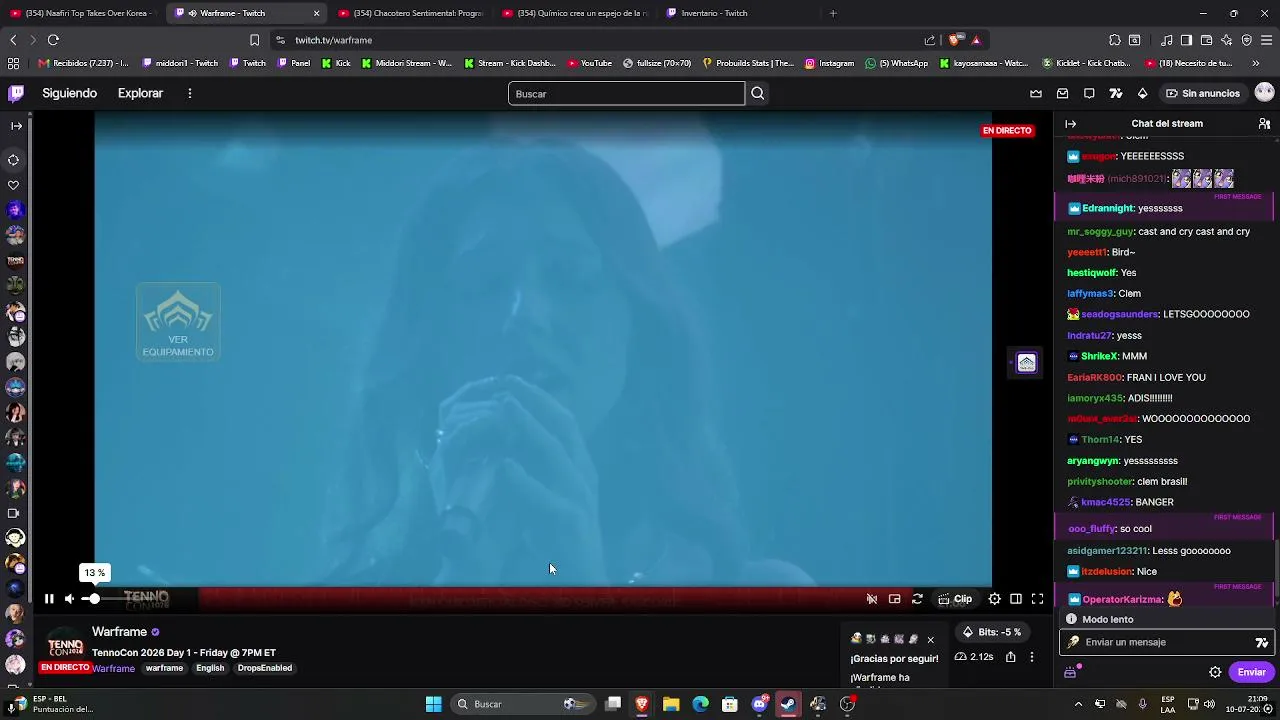Pause the Warframe stream playback
Screen dimensions: 1280x720
[49, 599]
